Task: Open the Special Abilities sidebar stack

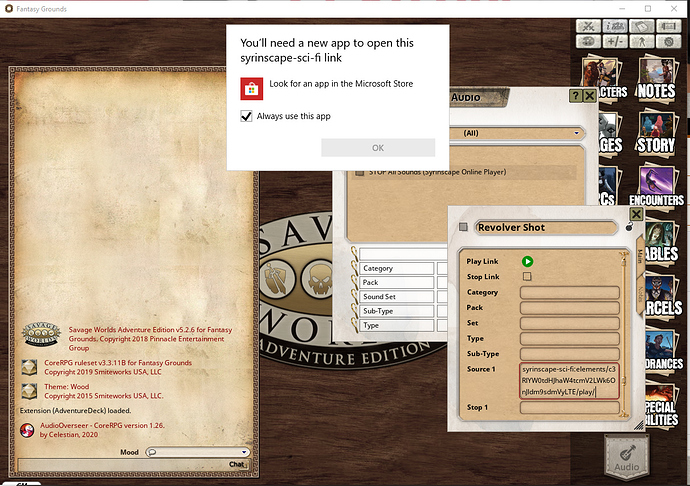Action: [x=661, y=405]
